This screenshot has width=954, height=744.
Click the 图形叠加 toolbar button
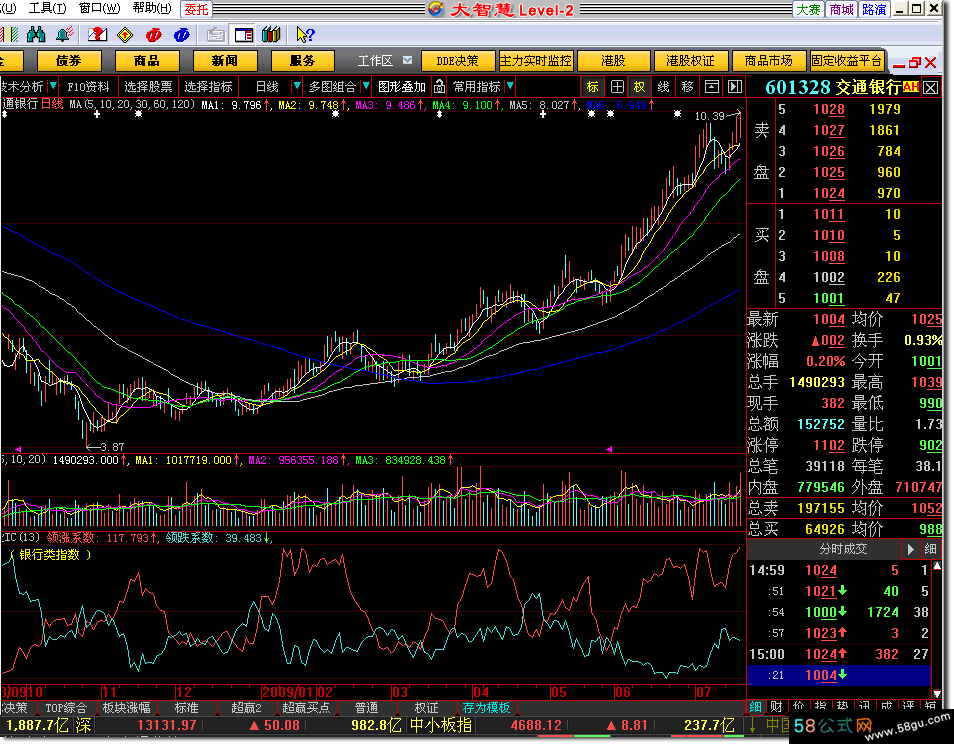402,87
